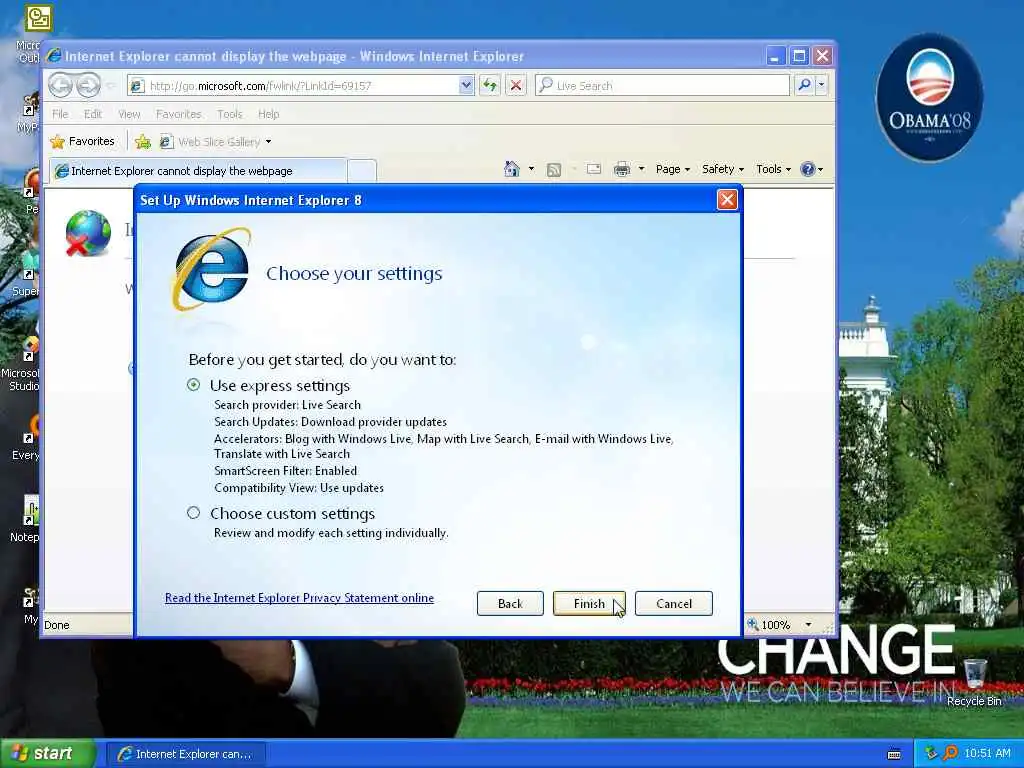The width and height of the screenshot is (1024, 768).
Task: Open the Favorites star button
Action: (x=82, y=141)
